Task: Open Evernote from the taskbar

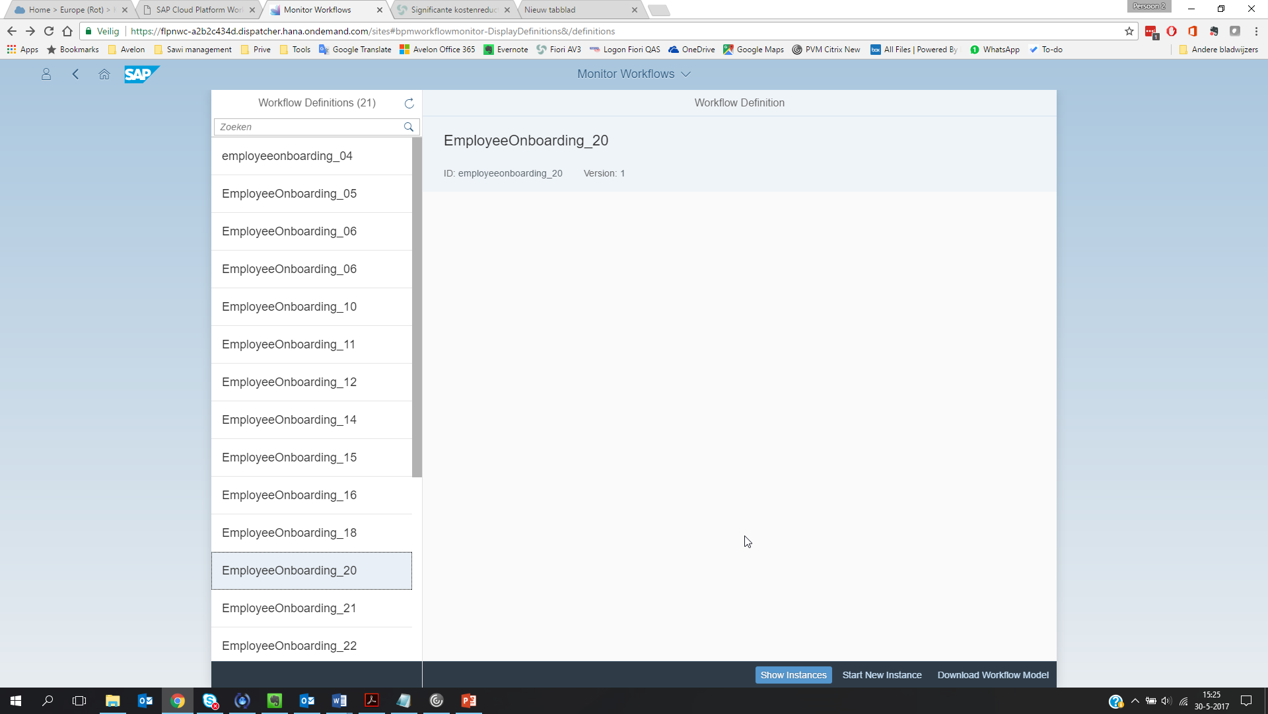Action: pos(275,701)
